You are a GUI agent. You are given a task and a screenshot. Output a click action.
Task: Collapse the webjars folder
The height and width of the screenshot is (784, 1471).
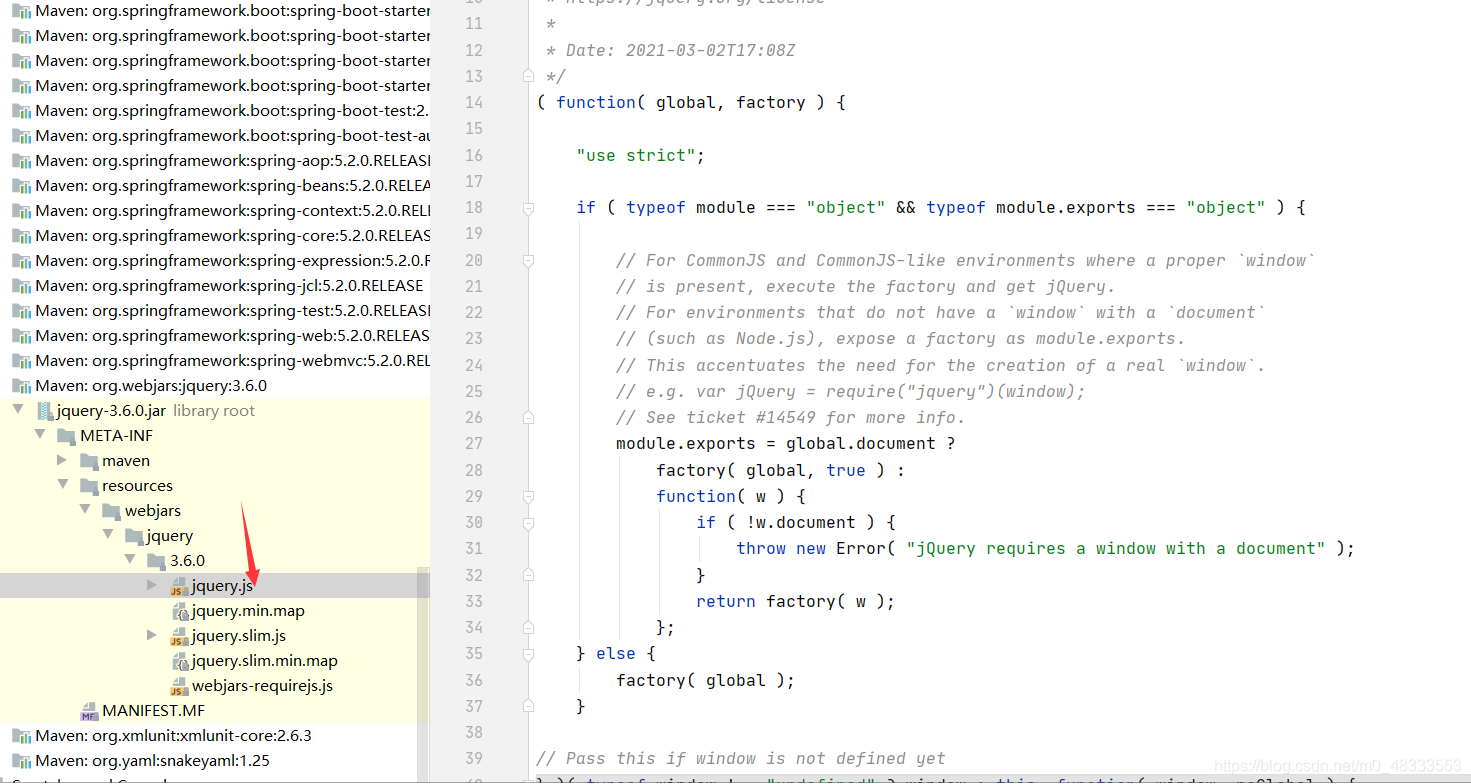pos(85,510)
